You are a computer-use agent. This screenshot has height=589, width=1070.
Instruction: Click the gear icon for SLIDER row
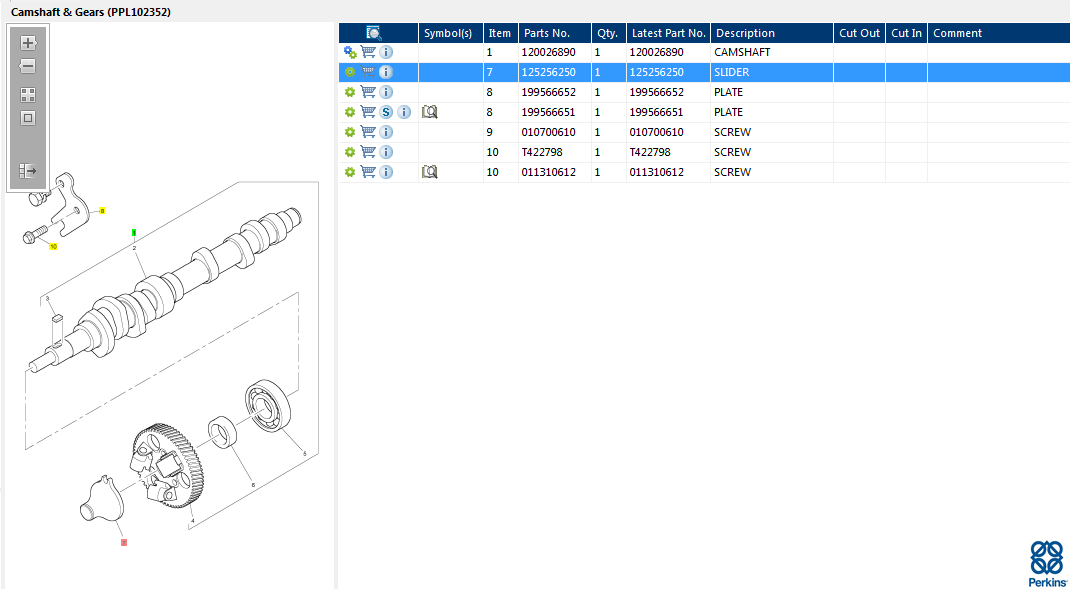pos(350,72)
